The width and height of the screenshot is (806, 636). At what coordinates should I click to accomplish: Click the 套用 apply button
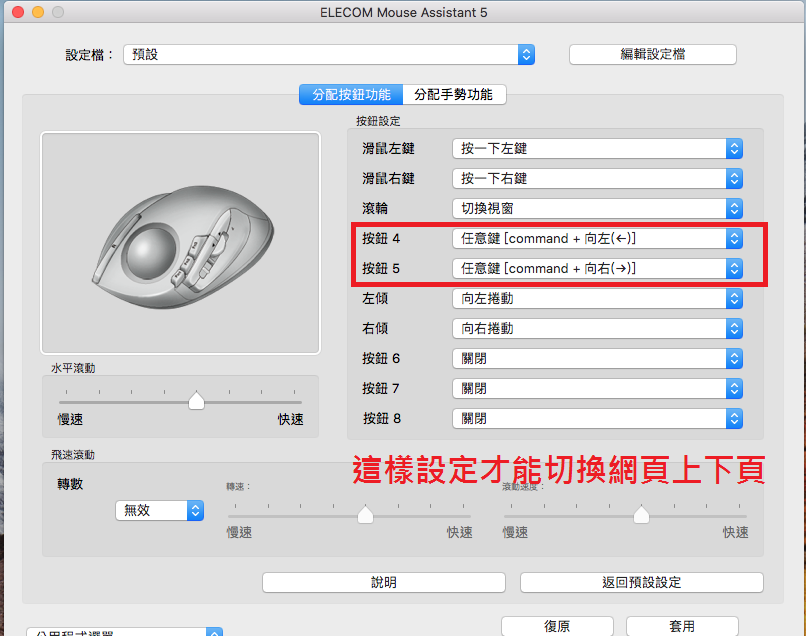[x=682, y=626]
